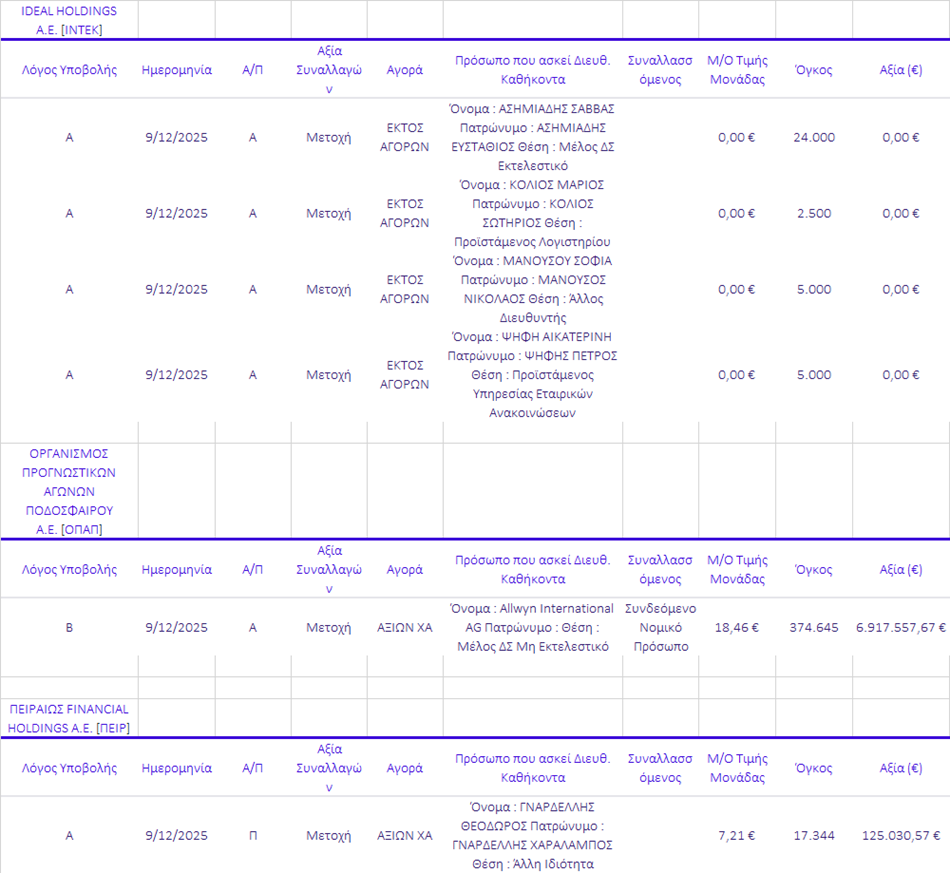Image resolution: width=950 pixels, height=873 pixels.
Task: Click the date 9/12/2025 in the ΚΟΛΙΟΣ row
Action: pyautogui.click(x=176, y=213)
